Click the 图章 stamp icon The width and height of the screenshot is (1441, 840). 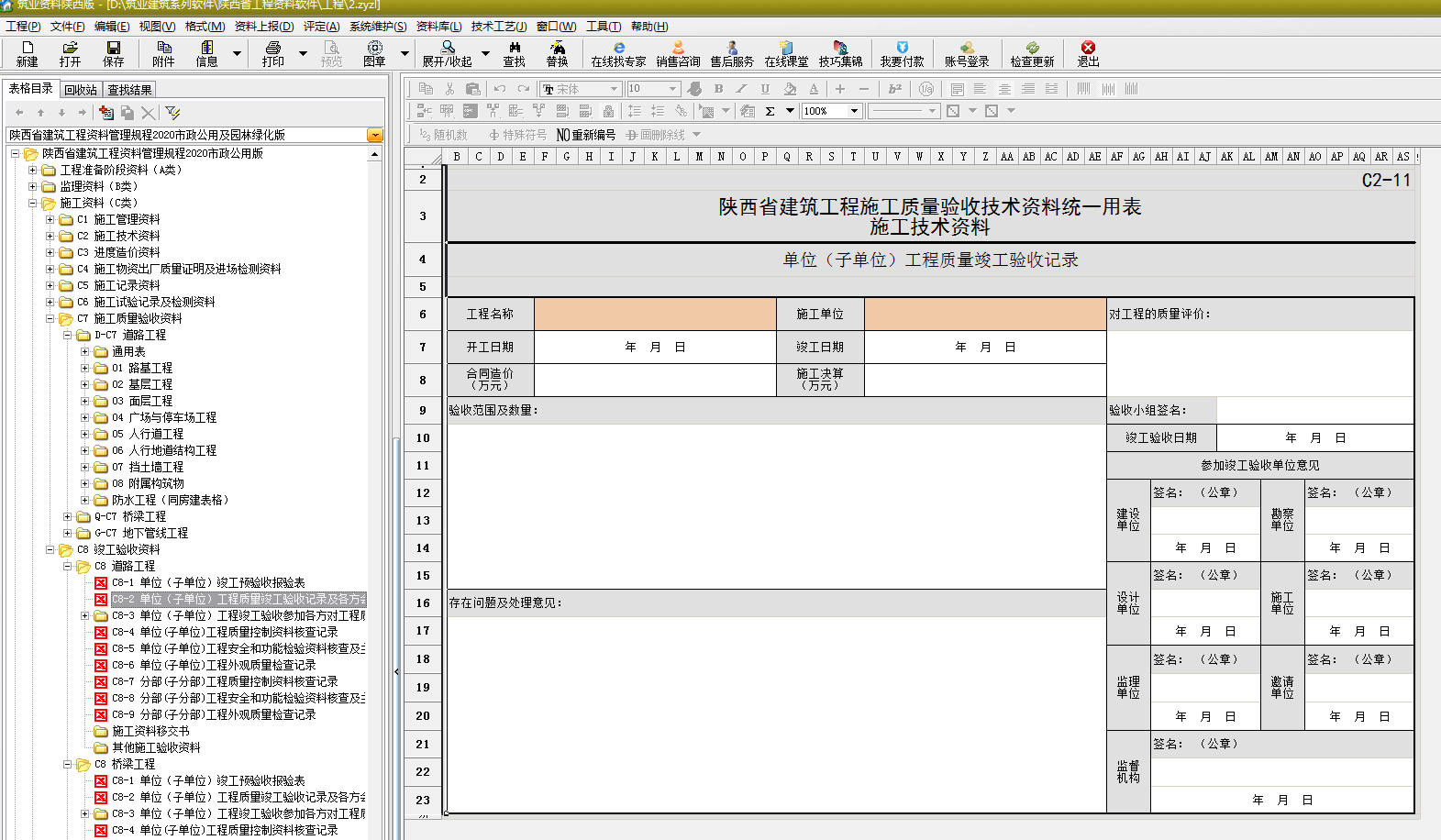(374, 54)
